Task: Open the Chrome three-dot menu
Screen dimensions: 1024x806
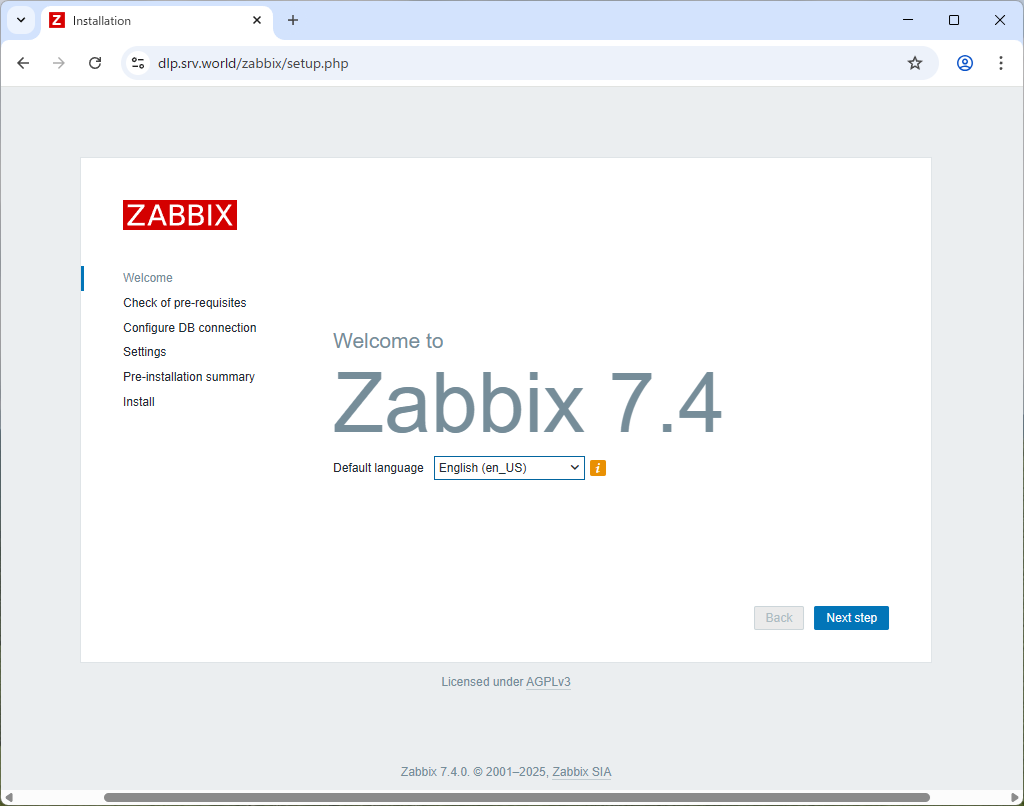Action: (x=1001, y=62)
